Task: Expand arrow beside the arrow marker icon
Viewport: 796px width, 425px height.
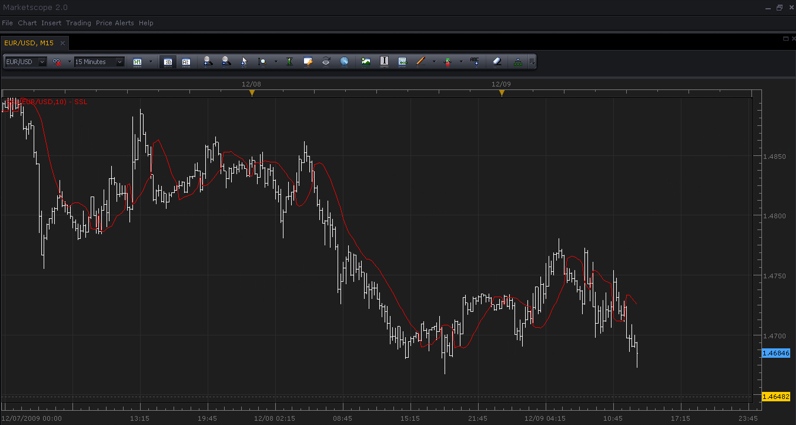Action: (461, 62)
